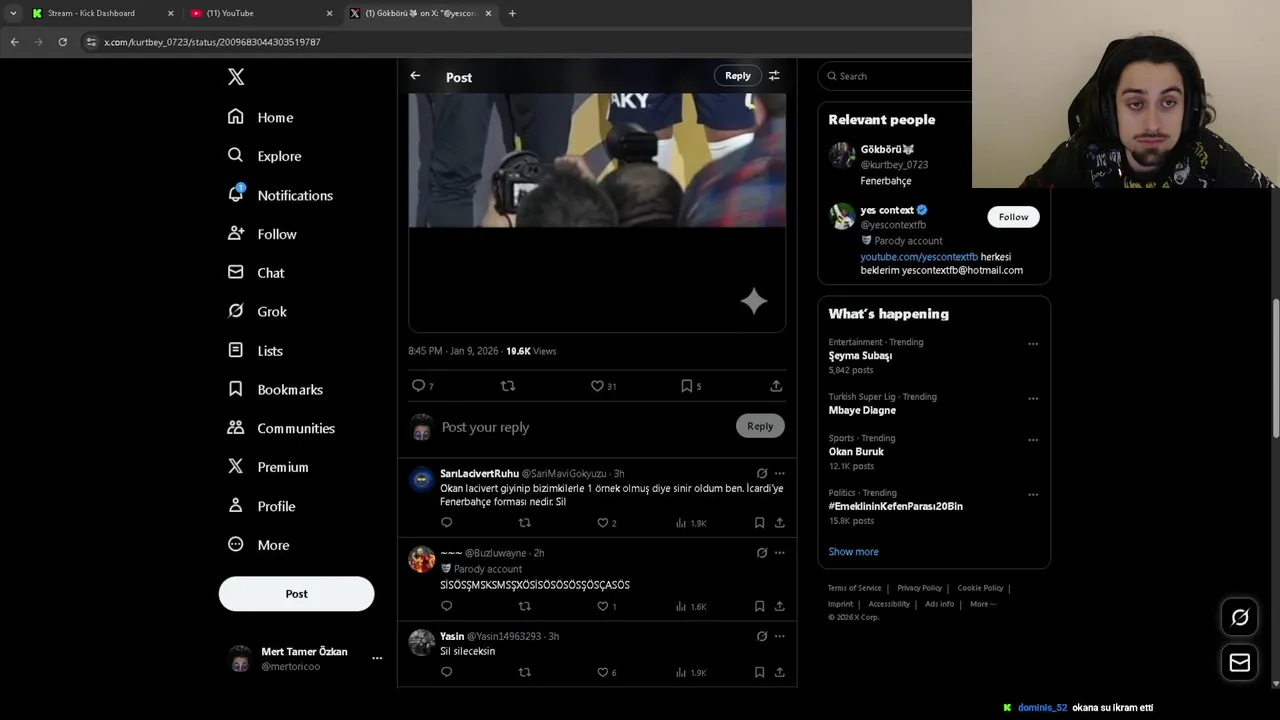Switch to the Stream - Kick Dashboard tab
The image size is (1280, 720).
coord(100,13)
